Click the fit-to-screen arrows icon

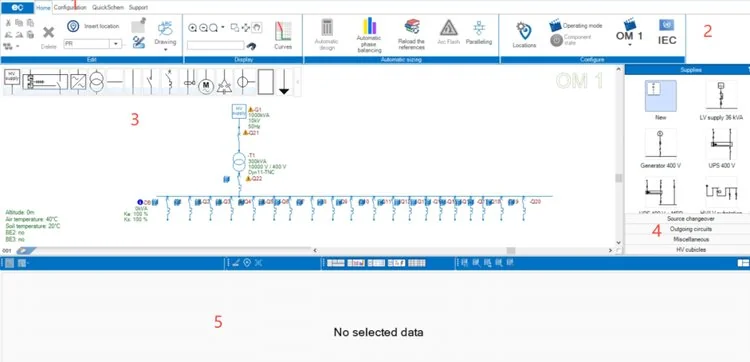coord(245,28)
